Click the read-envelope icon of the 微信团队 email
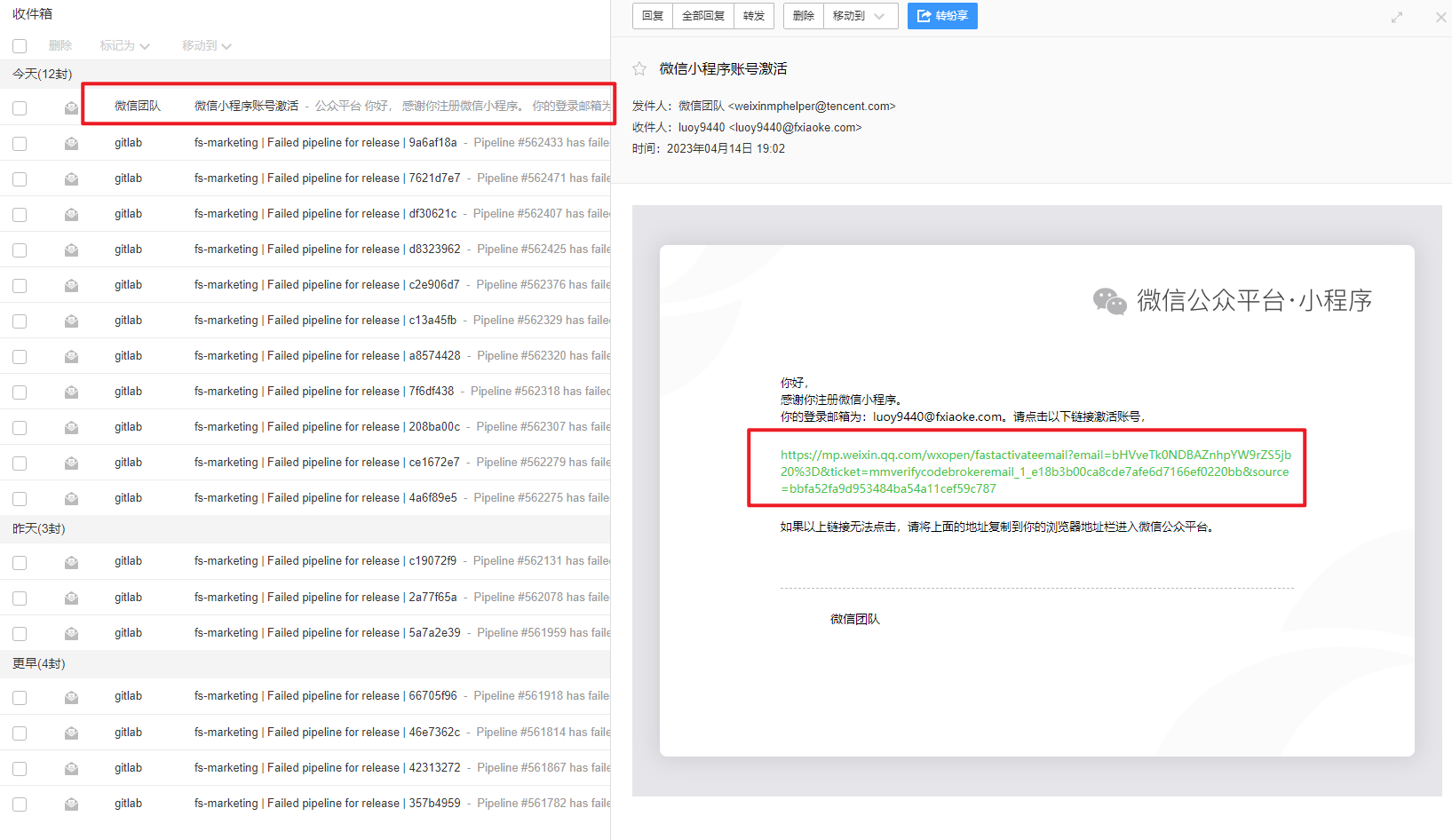1452x840 pixels. point(71,107)
